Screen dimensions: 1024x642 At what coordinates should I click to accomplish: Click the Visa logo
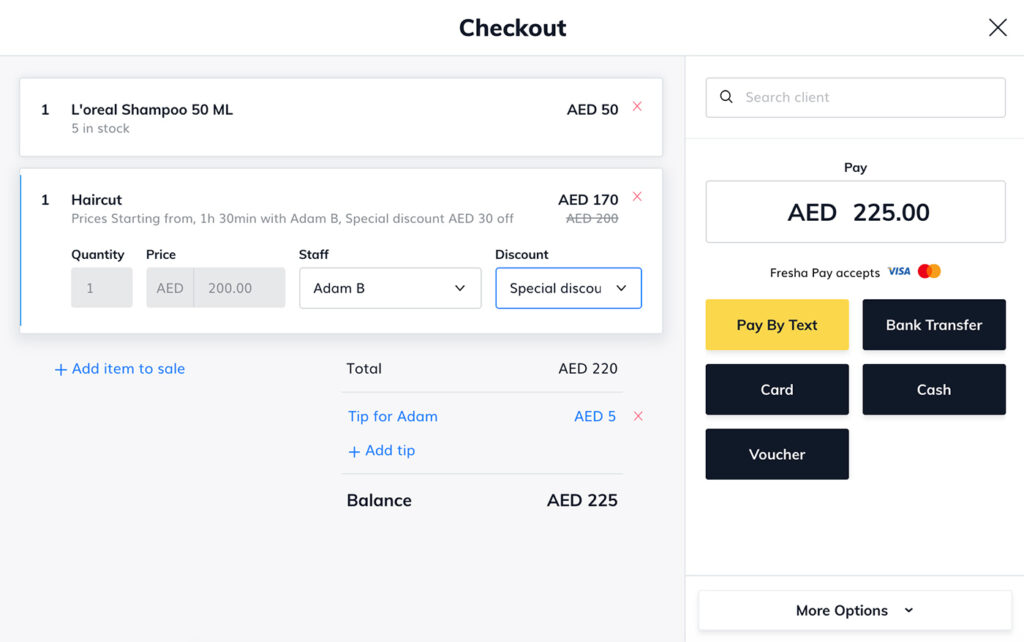coord(899,272)
